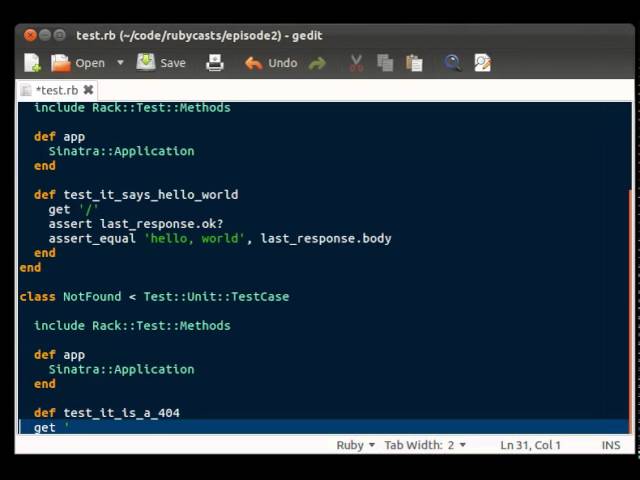This screenshot has height=480, width=640.
Task: Click the gedit window title text
Action: [199, 36]
